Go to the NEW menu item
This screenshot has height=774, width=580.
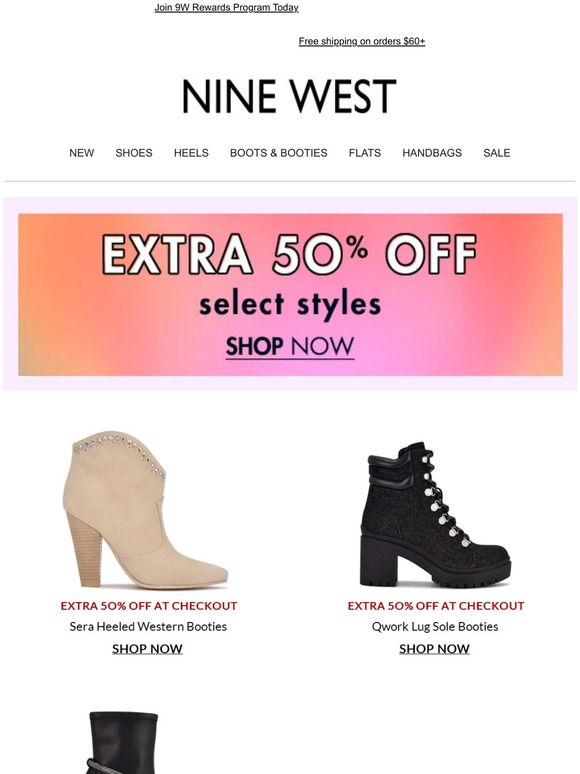[x=81, y=153]
